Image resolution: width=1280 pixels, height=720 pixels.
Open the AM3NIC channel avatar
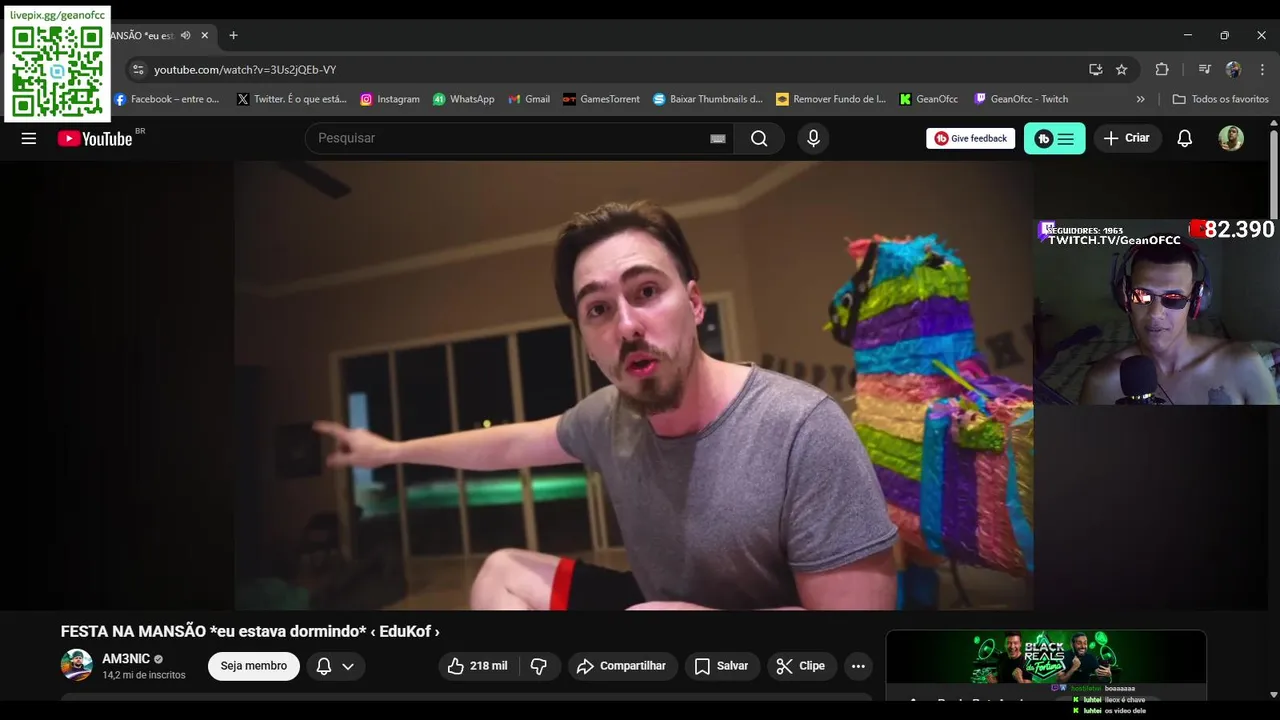(x=77, y=665)
